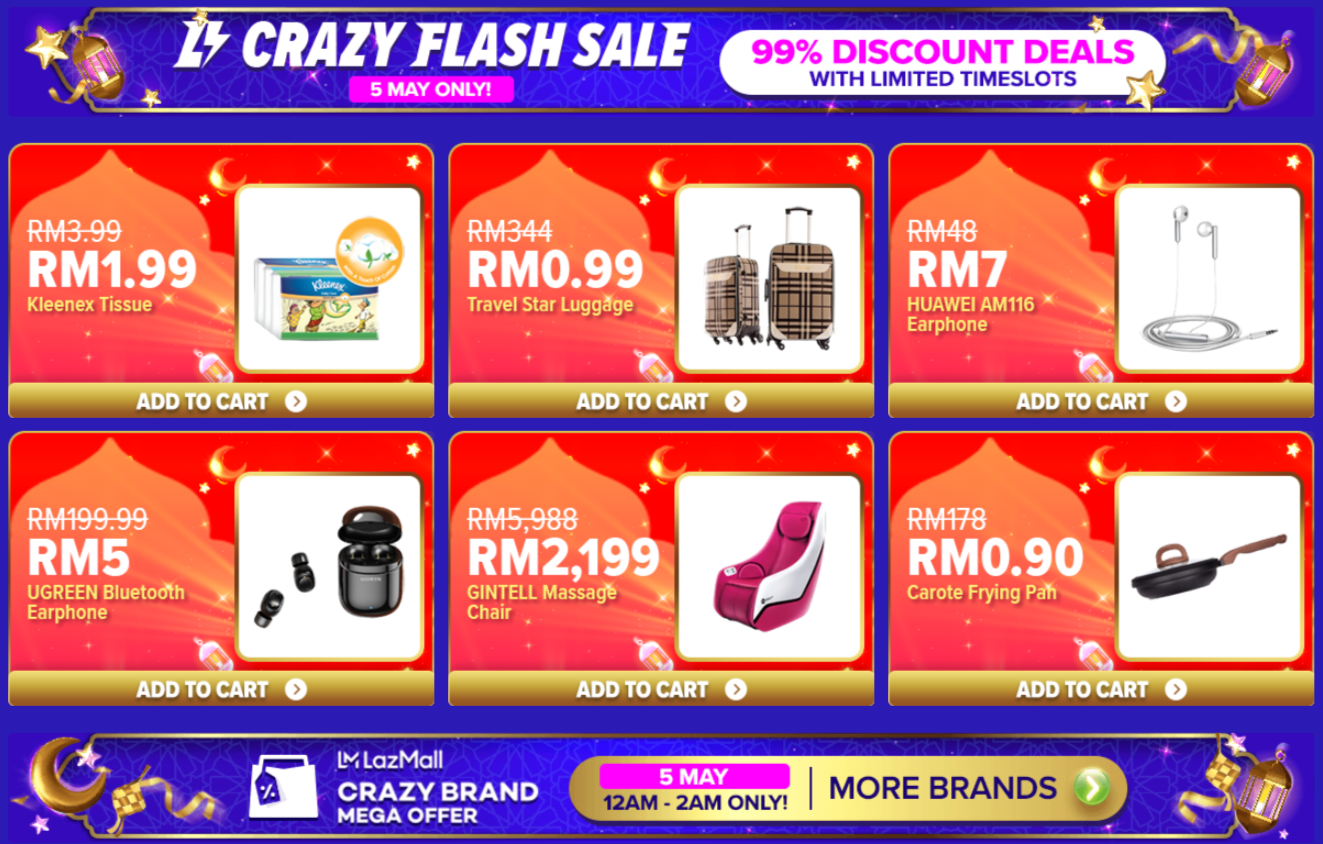Click the 99% Discount Deals banner pill
The image size is (1323, 844).
[x=942, y=63]
